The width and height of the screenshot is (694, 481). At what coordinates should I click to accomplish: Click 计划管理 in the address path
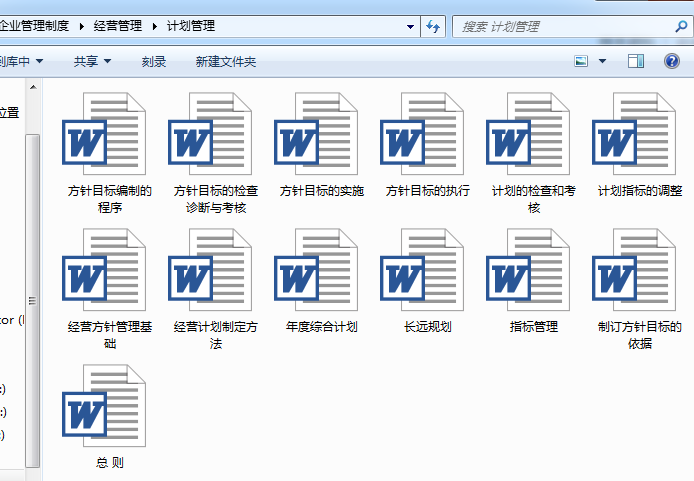pos(191,26)
